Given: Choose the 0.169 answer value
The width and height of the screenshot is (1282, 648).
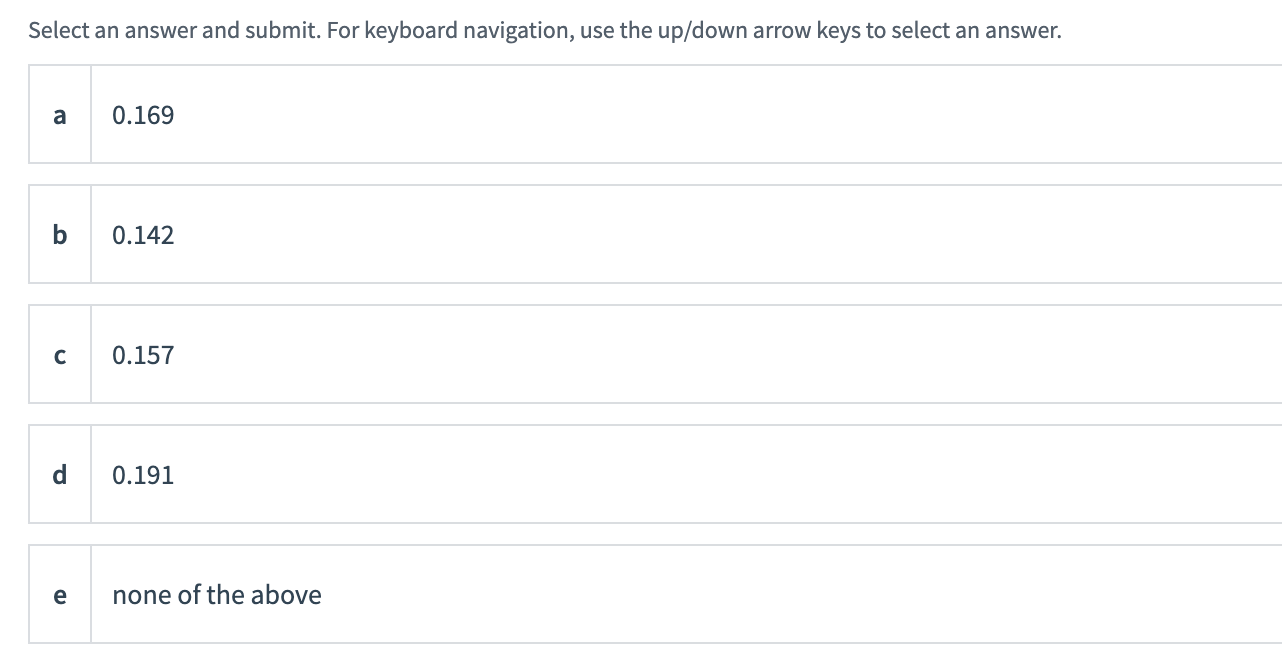Looking at the screenshot, I should (x=143, y=116).
